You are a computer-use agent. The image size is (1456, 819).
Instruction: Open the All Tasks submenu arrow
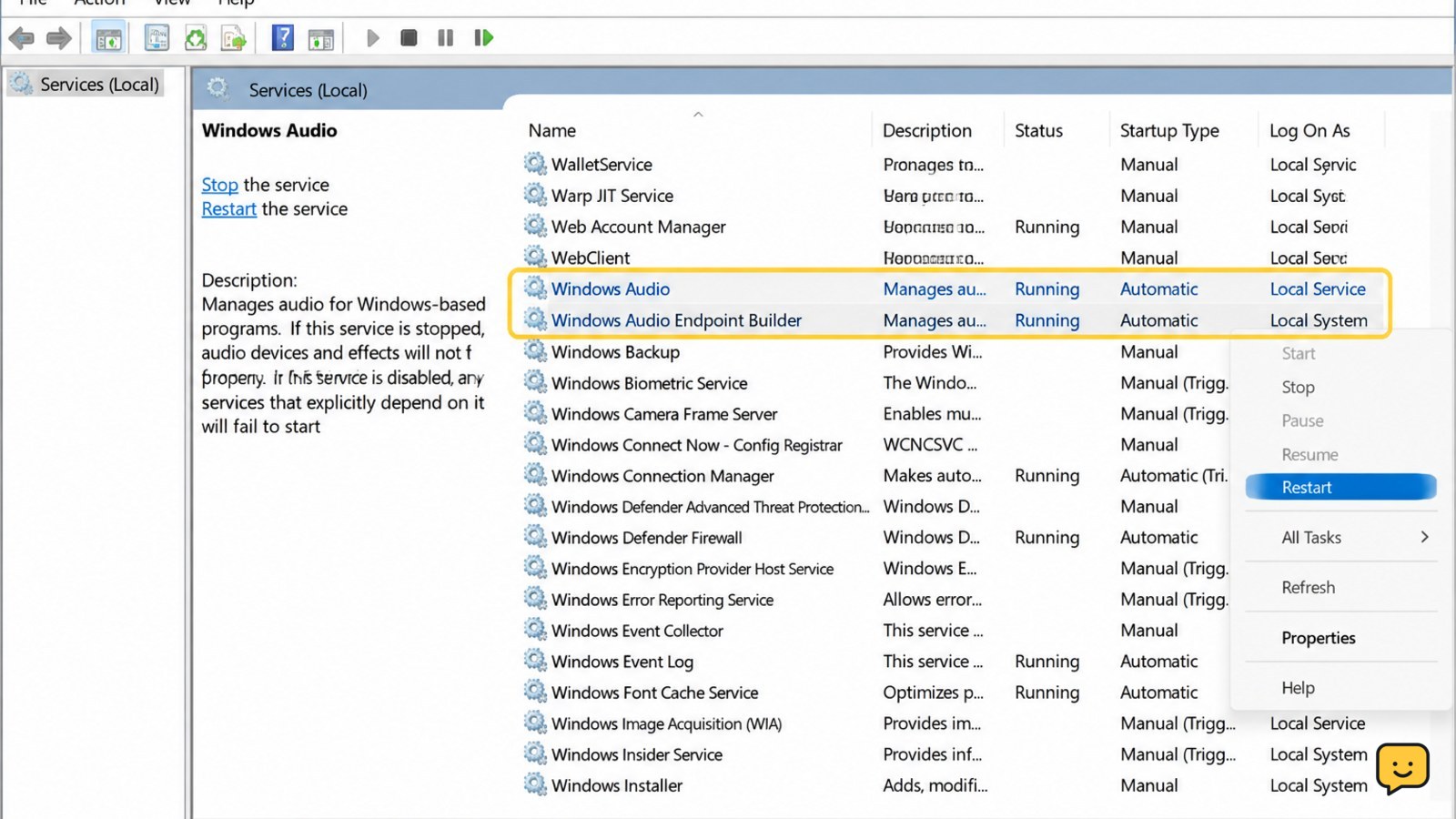(1424, 537)
